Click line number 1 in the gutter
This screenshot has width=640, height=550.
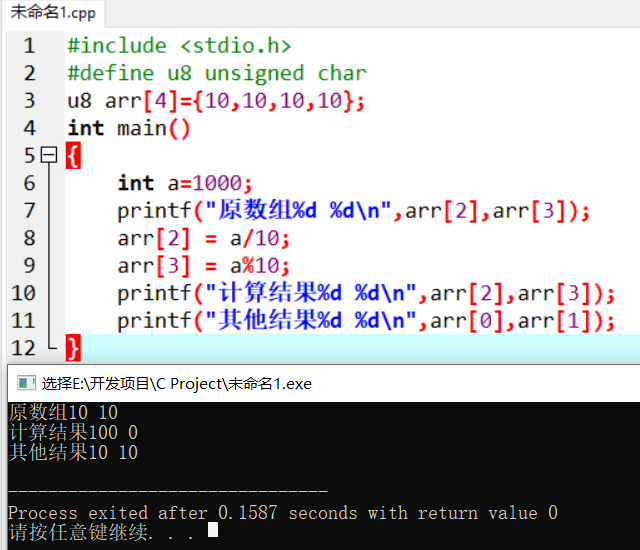(29, 46)
